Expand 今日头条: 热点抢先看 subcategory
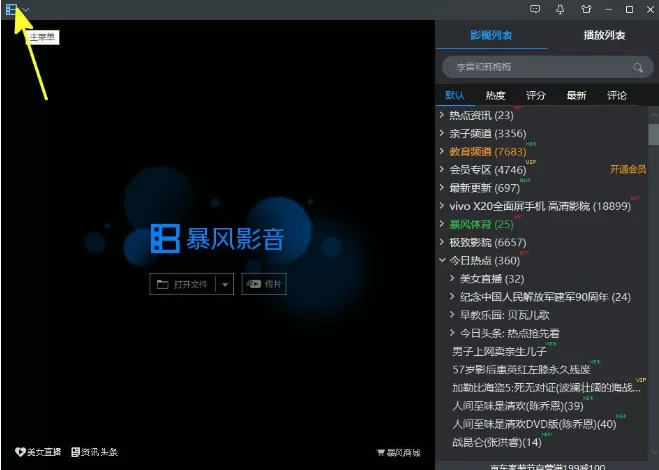659x470 pixels. pos(452,333)
